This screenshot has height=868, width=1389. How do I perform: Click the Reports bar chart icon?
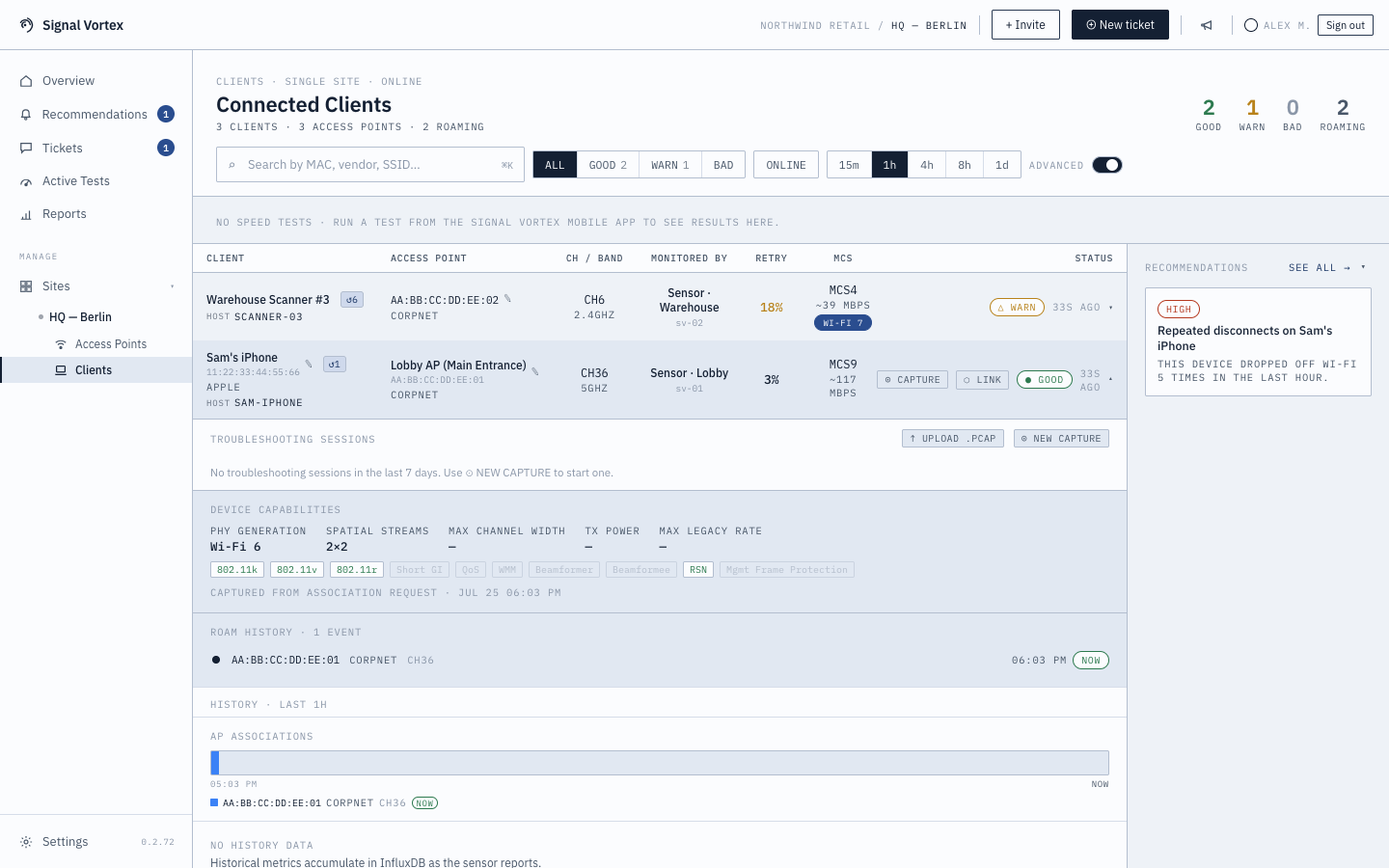click(x=26, y=214)
